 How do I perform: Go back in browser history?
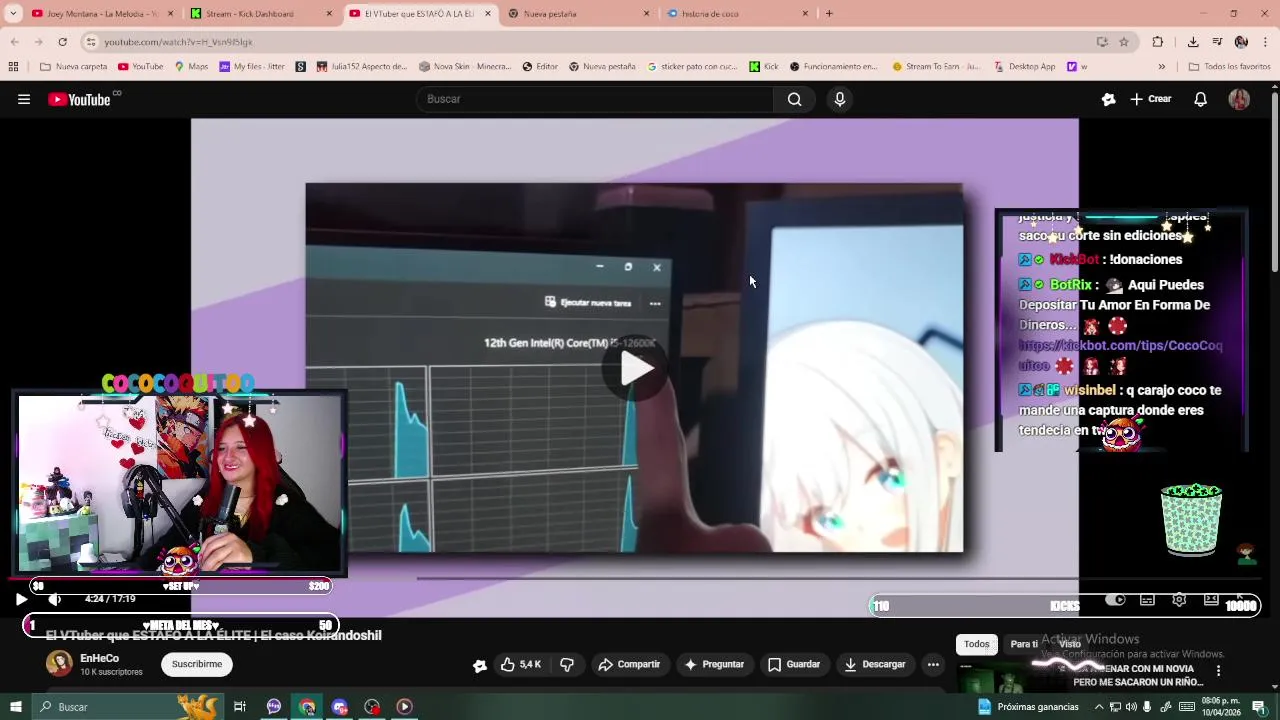click(14, 42)
